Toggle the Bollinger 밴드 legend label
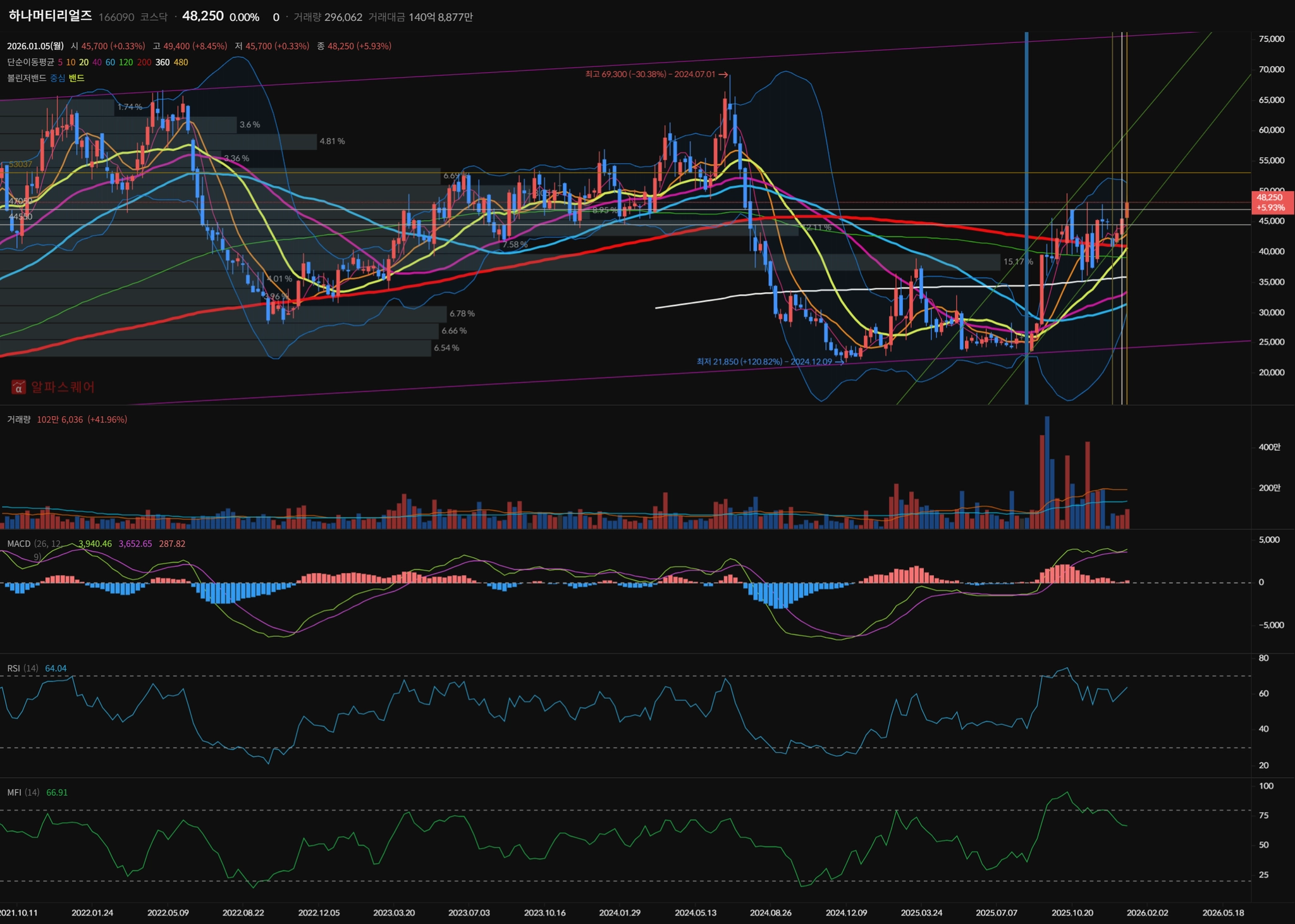This screenshot has height=924, width=1295. (76, 78)
